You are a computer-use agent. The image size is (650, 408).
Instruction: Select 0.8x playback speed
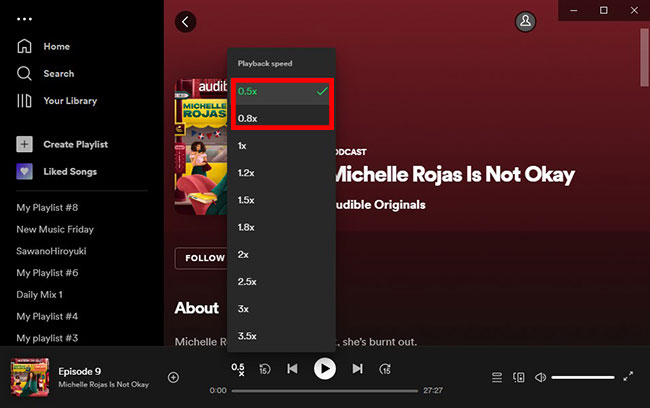(281, 118)
